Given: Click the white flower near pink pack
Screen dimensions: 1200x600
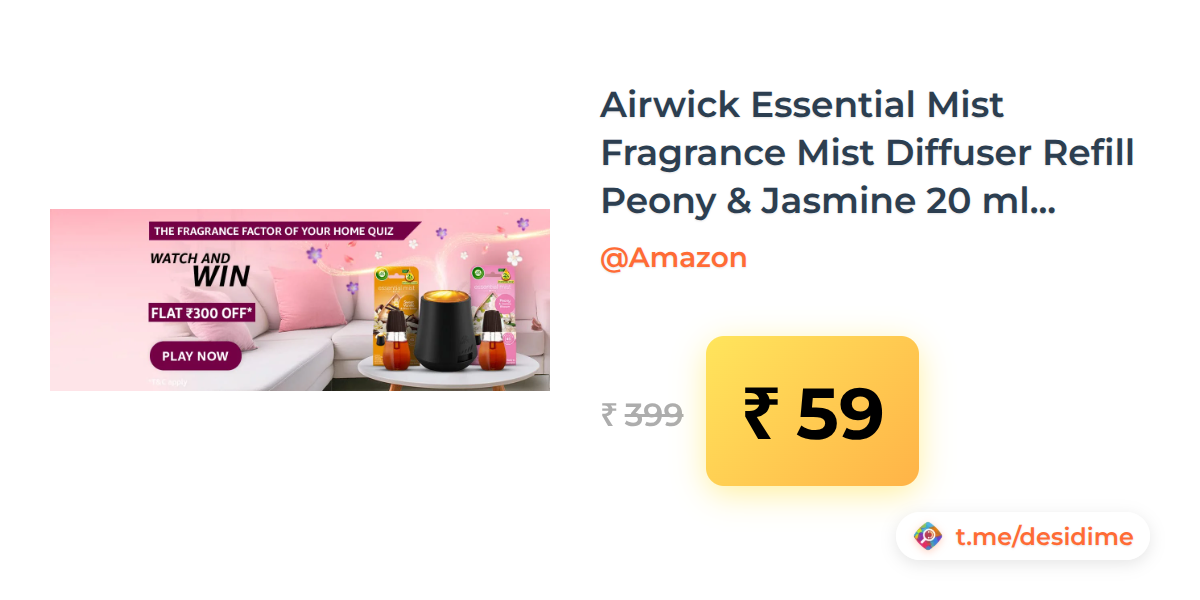Looking at the screenshot, I should [x=514, y=258].
